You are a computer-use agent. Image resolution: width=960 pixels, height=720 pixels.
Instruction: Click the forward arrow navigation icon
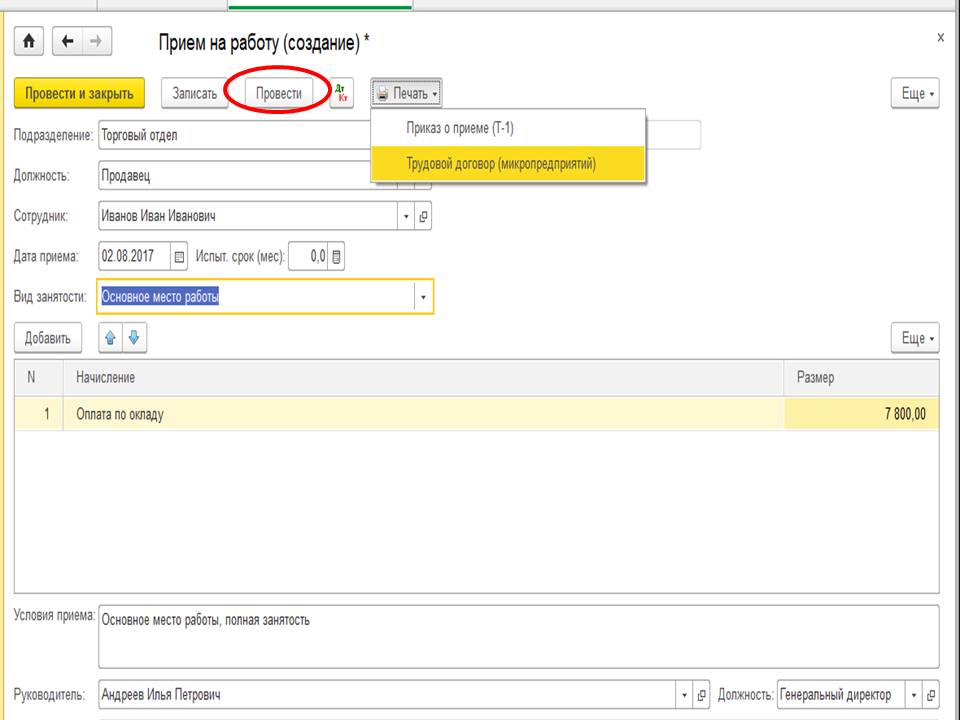point(96,41)
